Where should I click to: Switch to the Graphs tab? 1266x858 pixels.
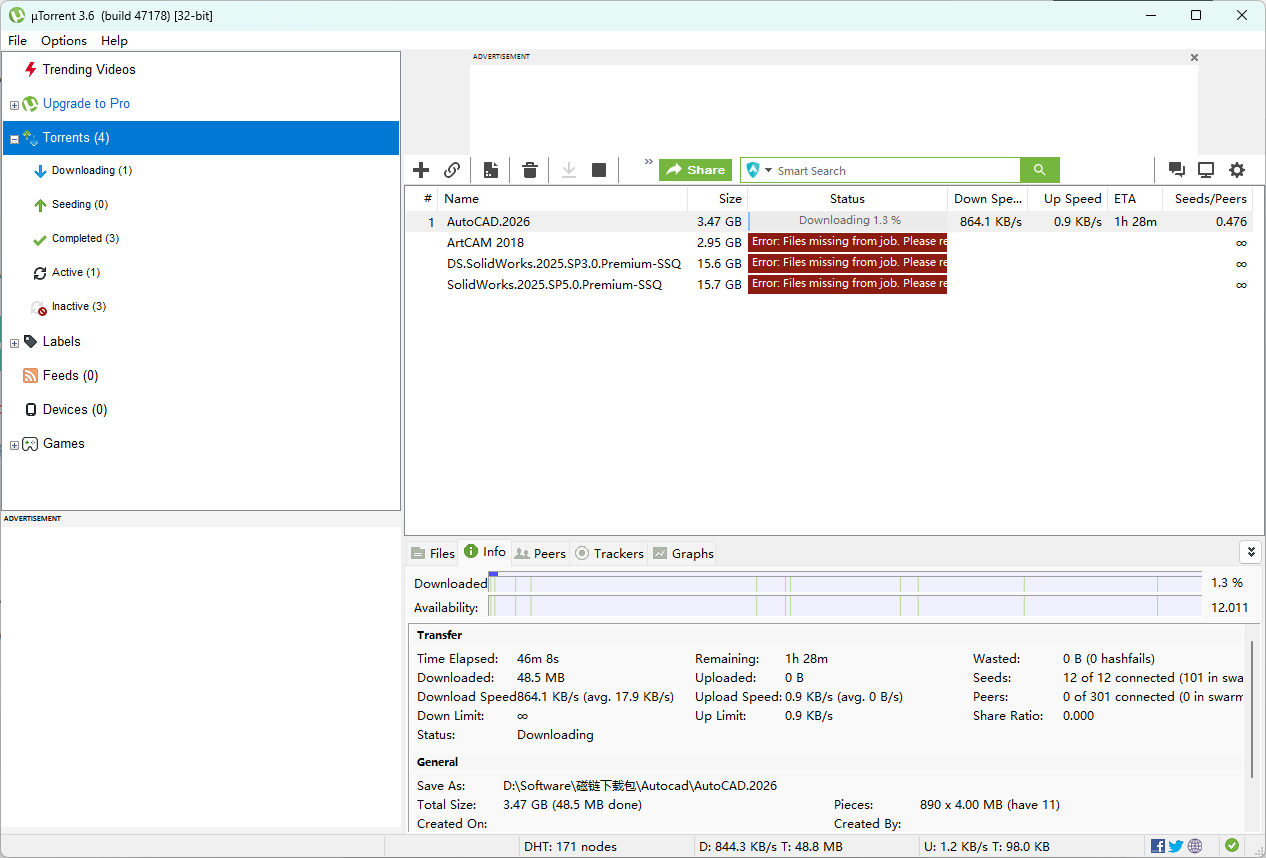click(x=683, y=553)
